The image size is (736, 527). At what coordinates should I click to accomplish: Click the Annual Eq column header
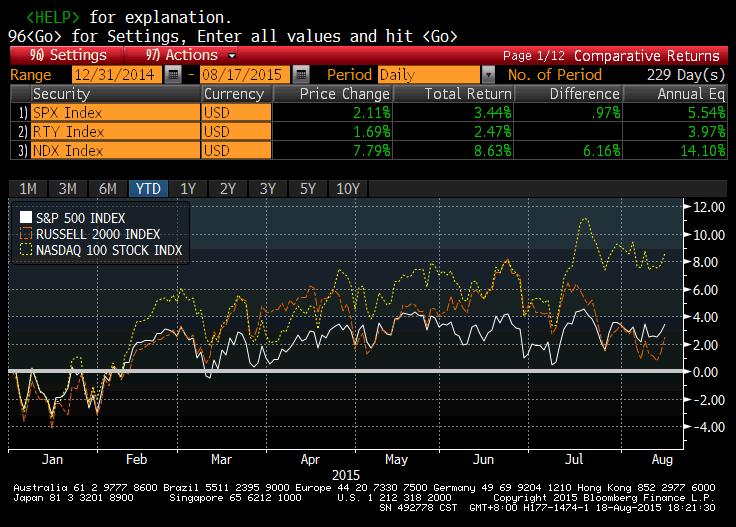pyautogui.click(x=675, y=94)
